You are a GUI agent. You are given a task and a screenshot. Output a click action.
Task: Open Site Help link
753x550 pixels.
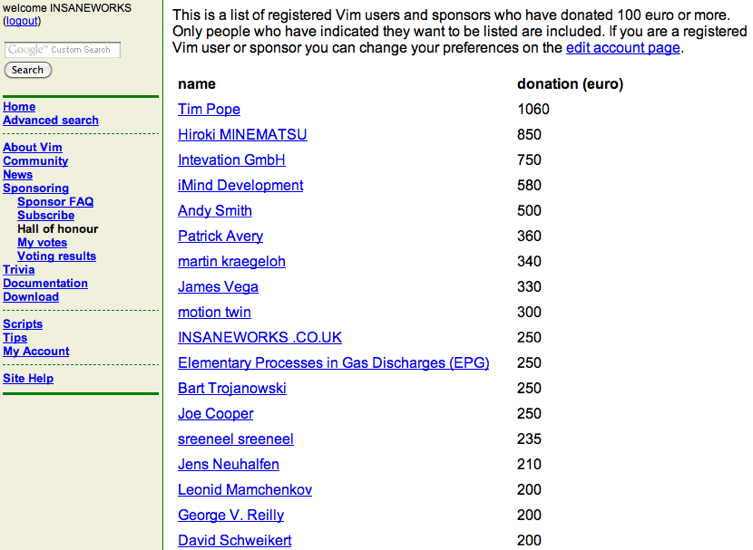(x=28, y=379)
